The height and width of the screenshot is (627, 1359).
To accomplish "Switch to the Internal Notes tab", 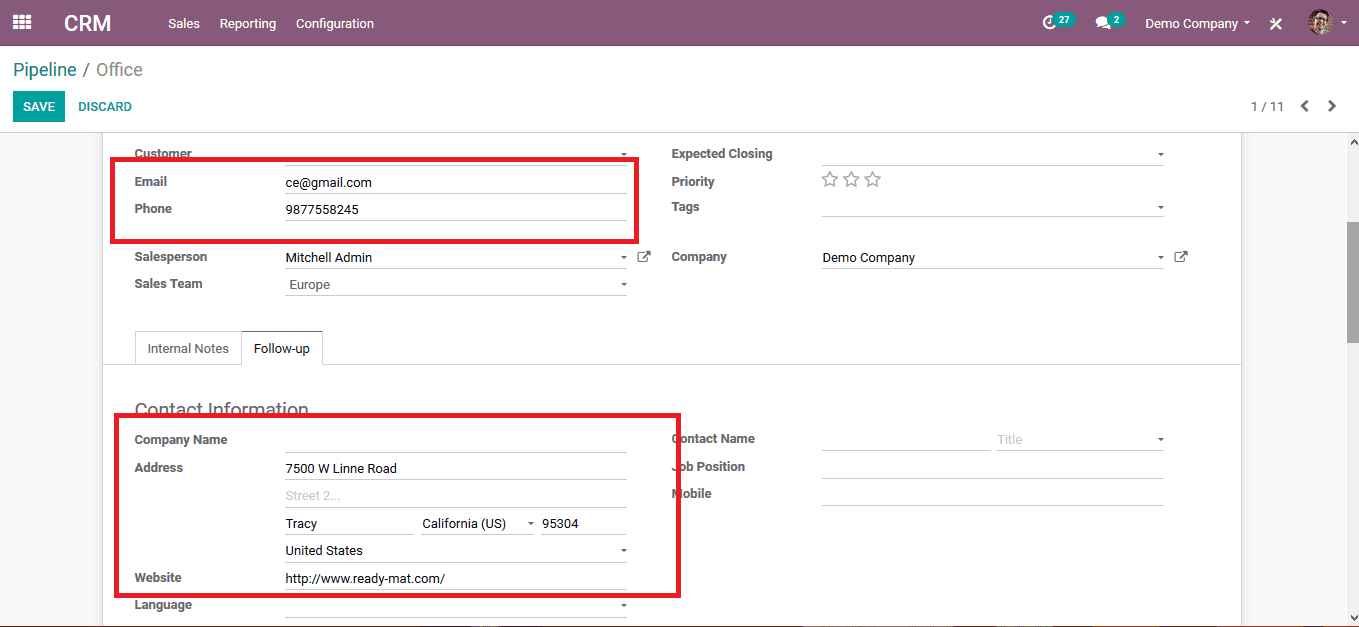I will point(188,348).
